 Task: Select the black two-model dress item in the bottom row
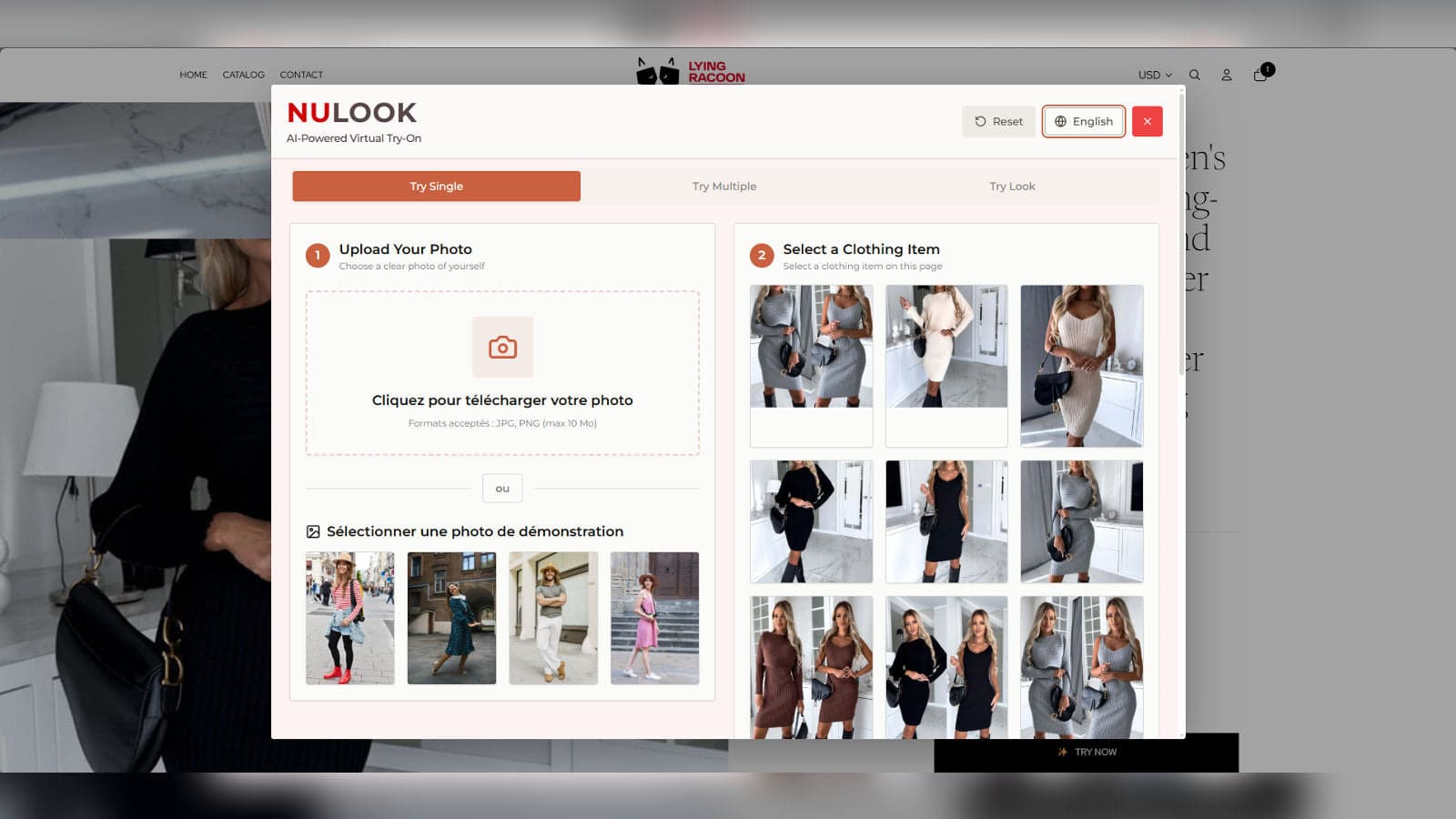(x=946, y=667)
